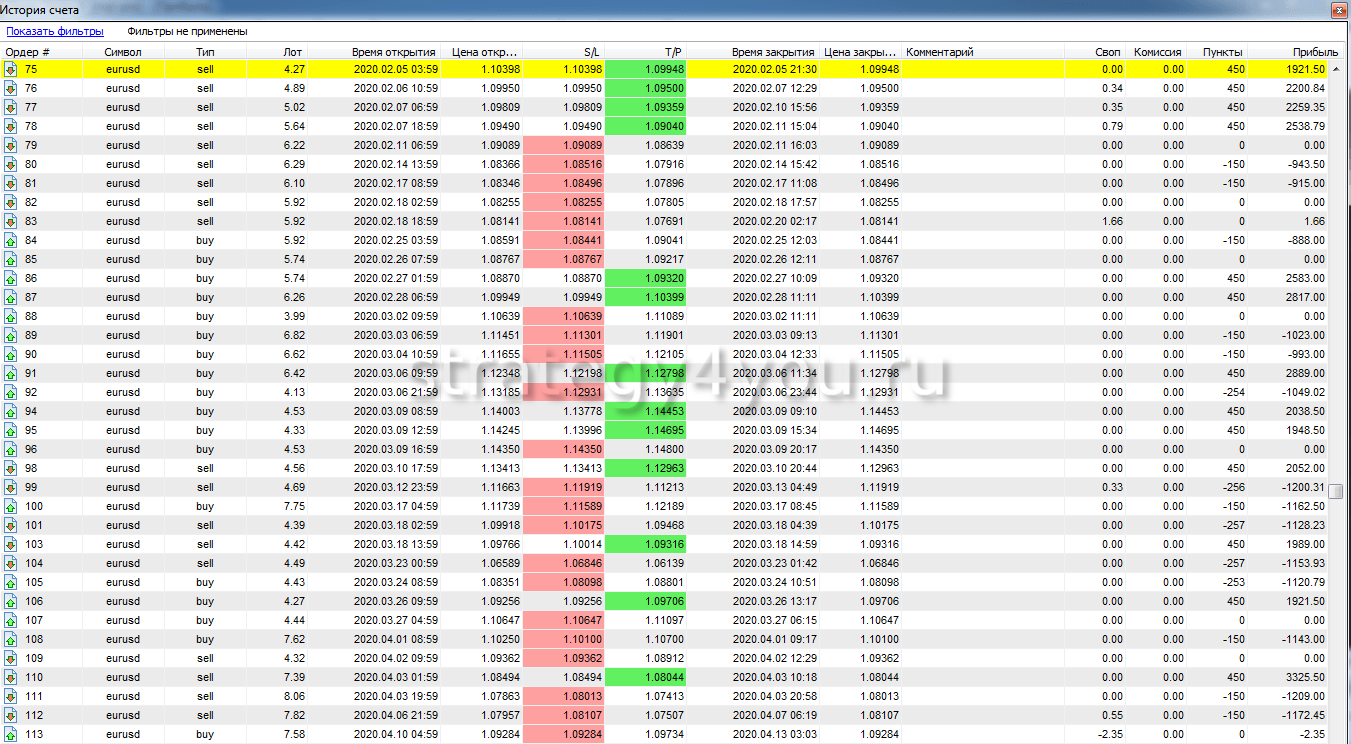1351x744 pixels.
Task: Open the Показать фильтры link
Action: 55,31
